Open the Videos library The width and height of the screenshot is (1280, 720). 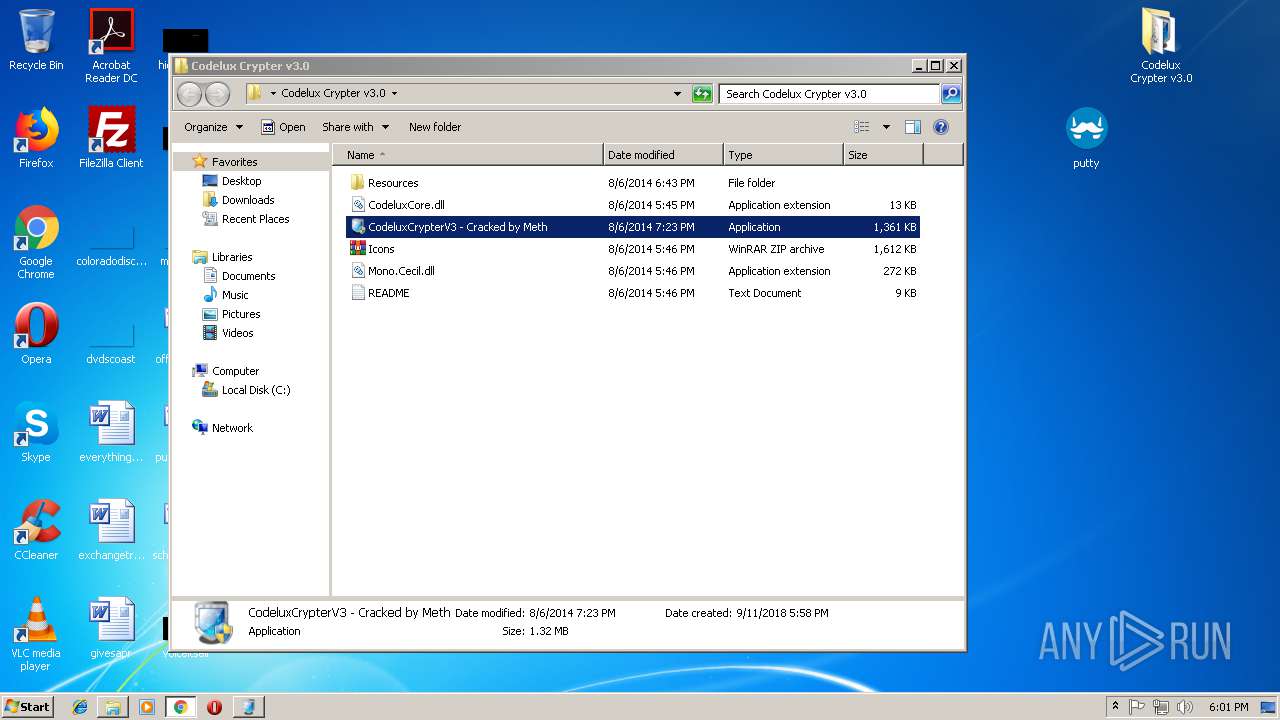coord(228,333)
